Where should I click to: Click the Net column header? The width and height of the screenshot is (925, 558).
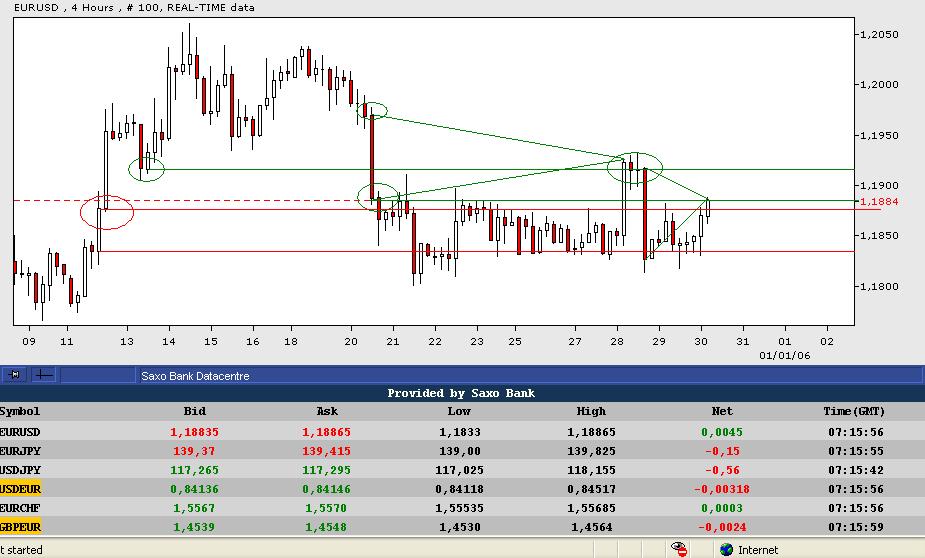[x=722, y=411]
